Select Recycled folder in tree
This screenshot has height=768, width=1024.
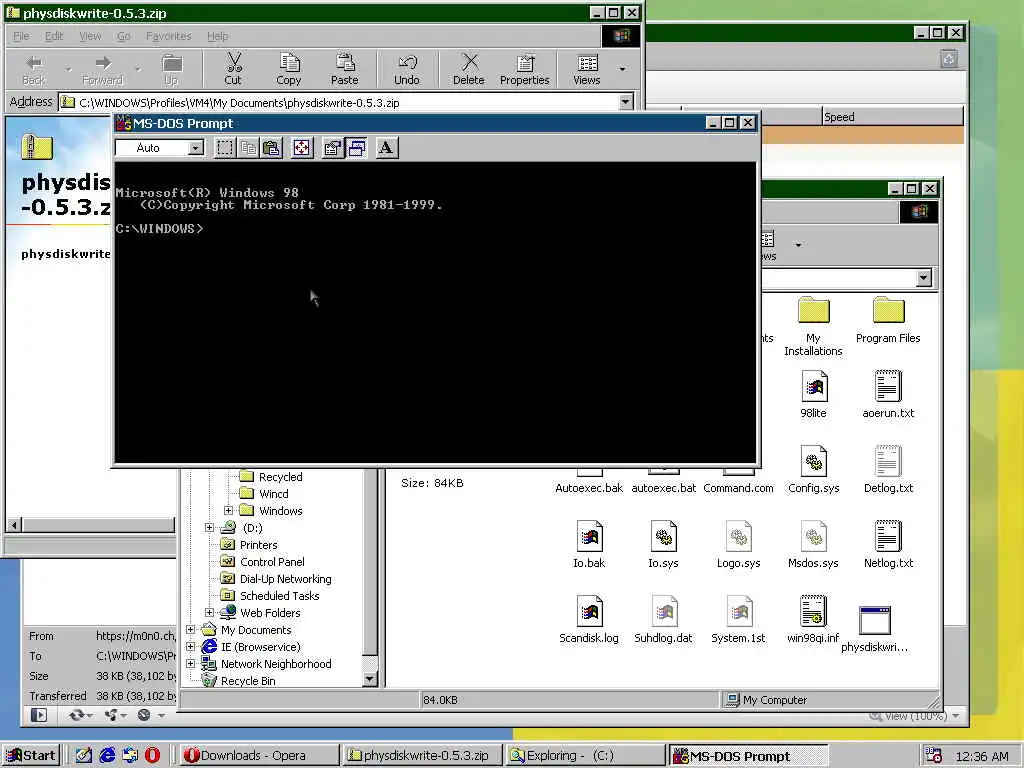280,477
